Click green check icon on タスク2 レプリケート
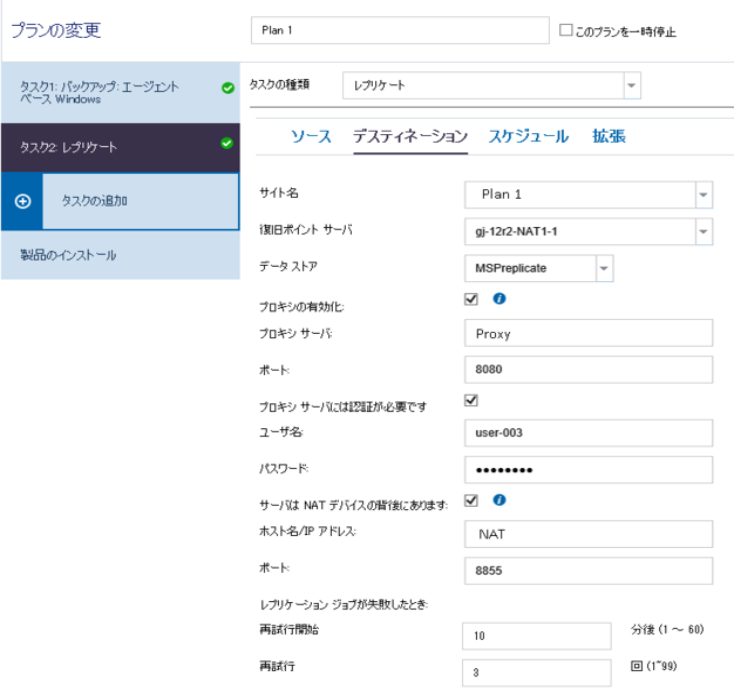 (x=227, y=144)
